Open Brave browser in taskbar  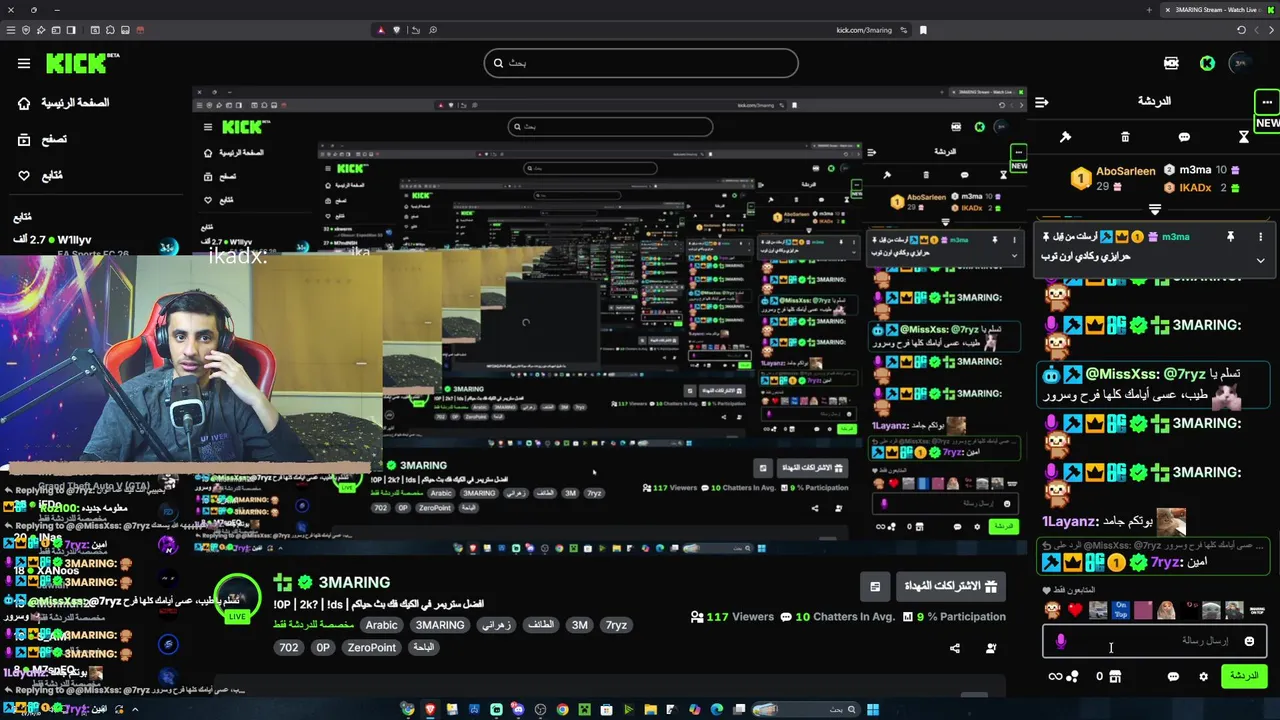pos(429,710)
